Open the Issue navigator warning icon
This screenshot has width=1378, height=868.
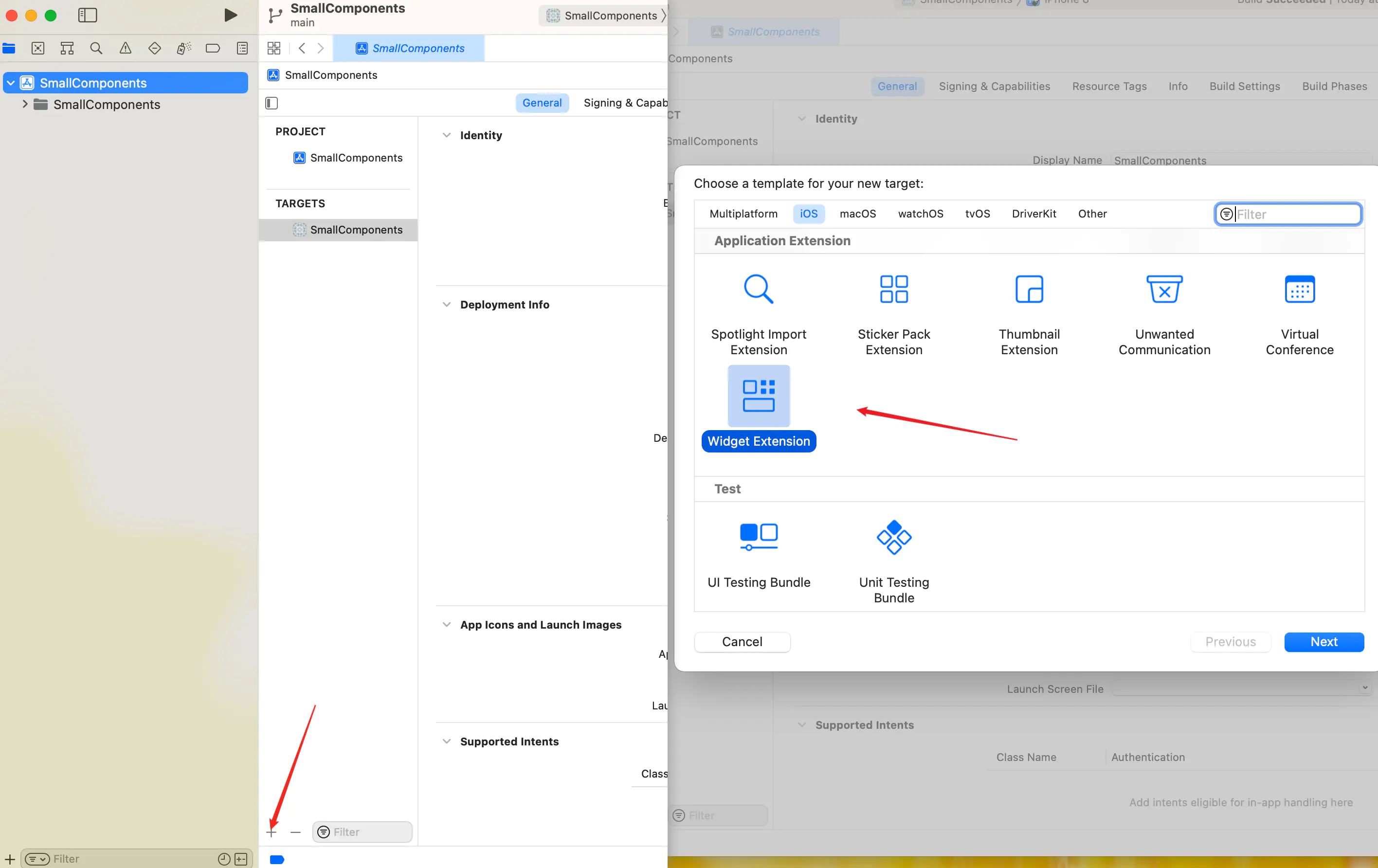tap(126, 48)
